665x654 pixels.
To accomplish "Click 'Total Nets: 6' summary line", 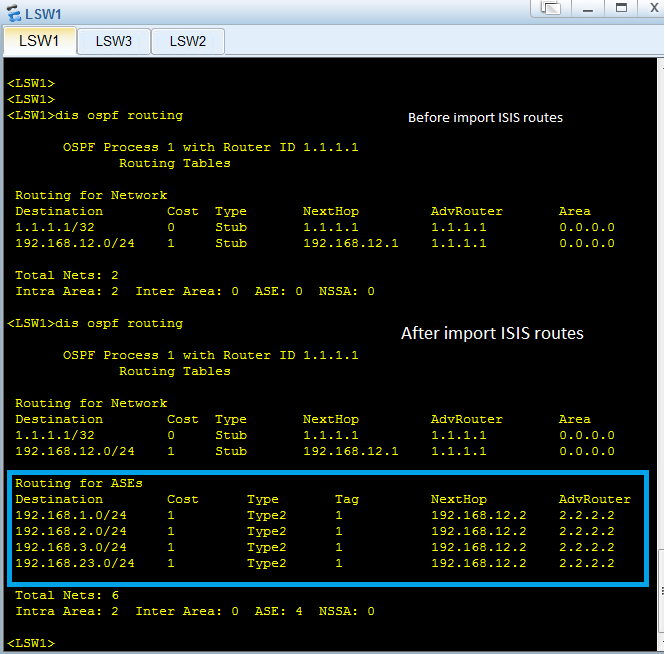I will coord(67,595).
